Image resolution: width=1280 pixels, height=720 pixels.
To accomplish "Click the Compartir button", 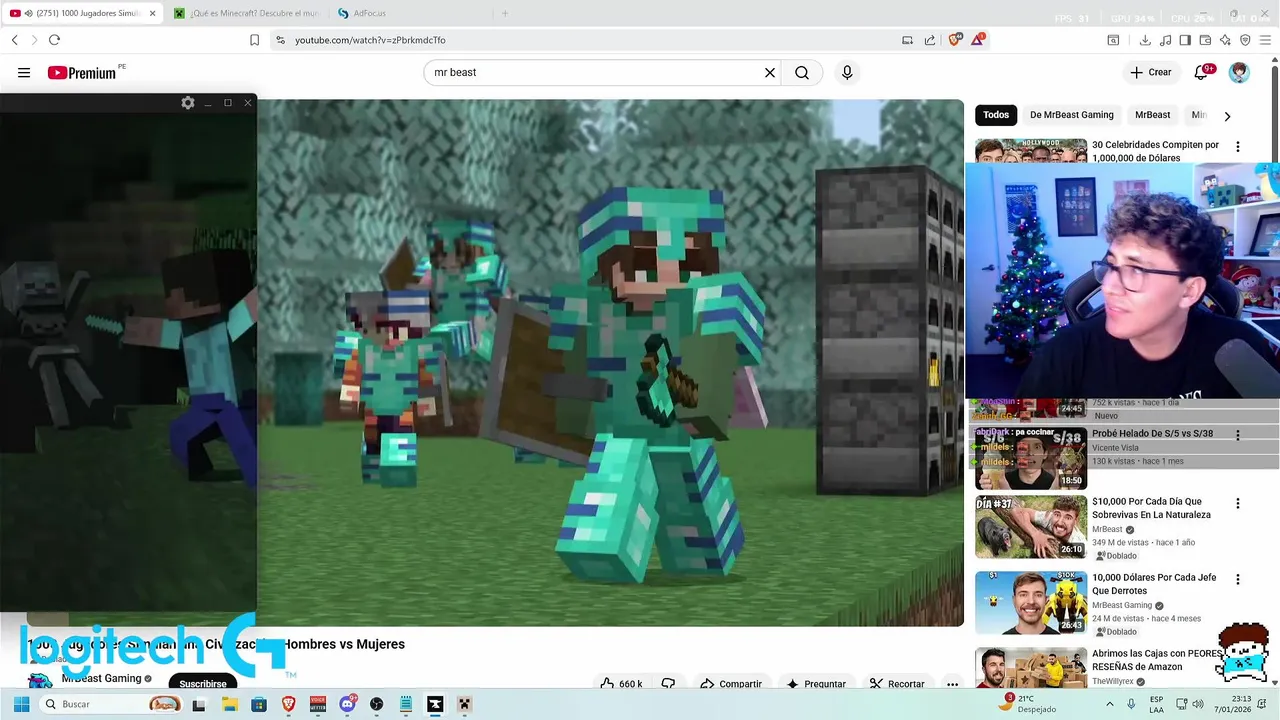I will [731, 684].
